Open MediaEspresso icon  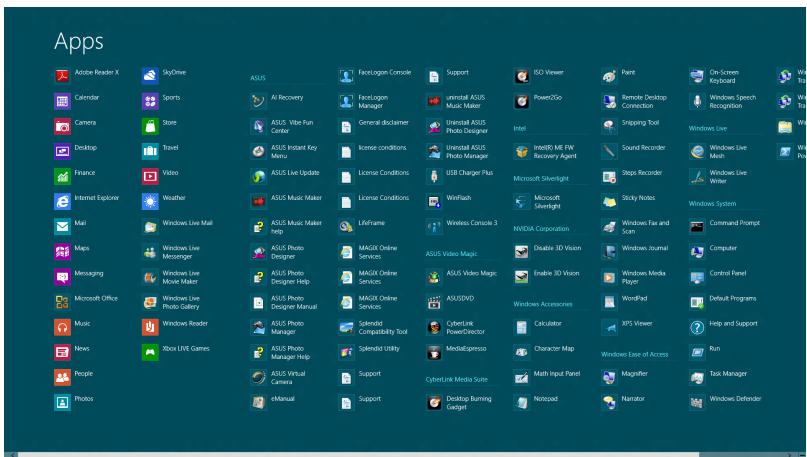434,352
